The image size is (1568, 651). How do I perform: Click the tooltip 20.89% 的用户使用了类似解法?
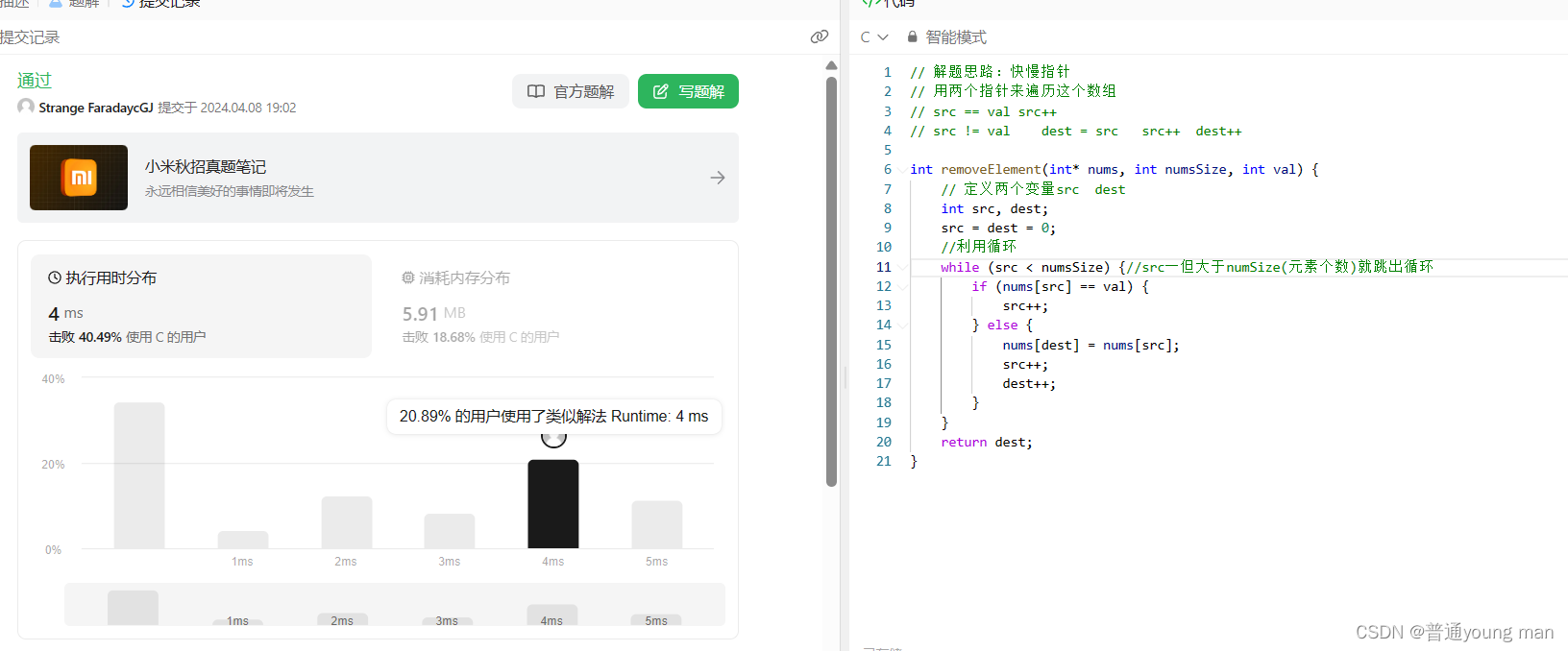[x=554, y=416]
